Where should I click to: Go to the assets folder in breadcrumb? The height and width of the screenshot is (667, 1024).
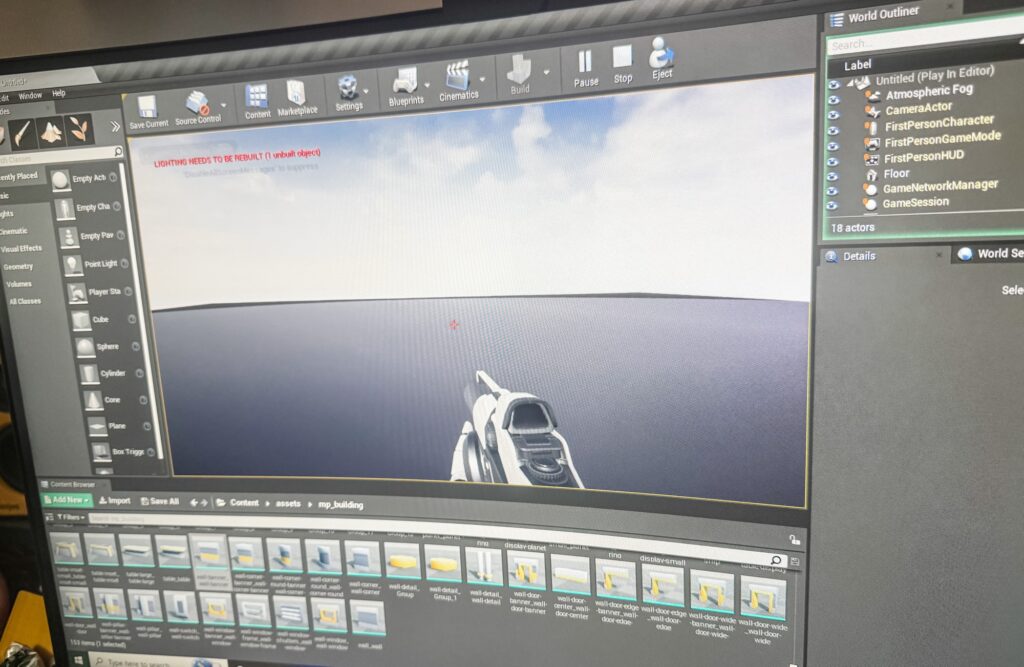[x=288, y=503]
